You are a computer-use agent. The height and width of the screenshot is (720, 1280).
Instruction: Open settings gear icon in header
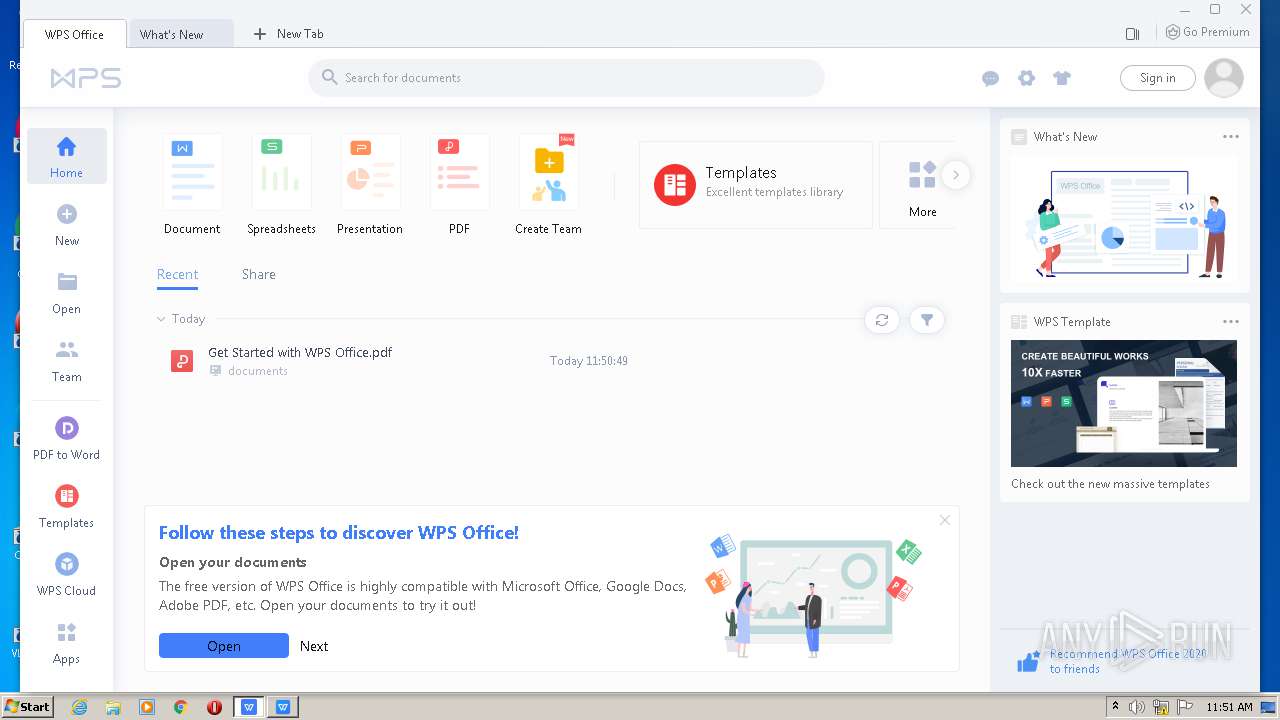(1026, 78)
